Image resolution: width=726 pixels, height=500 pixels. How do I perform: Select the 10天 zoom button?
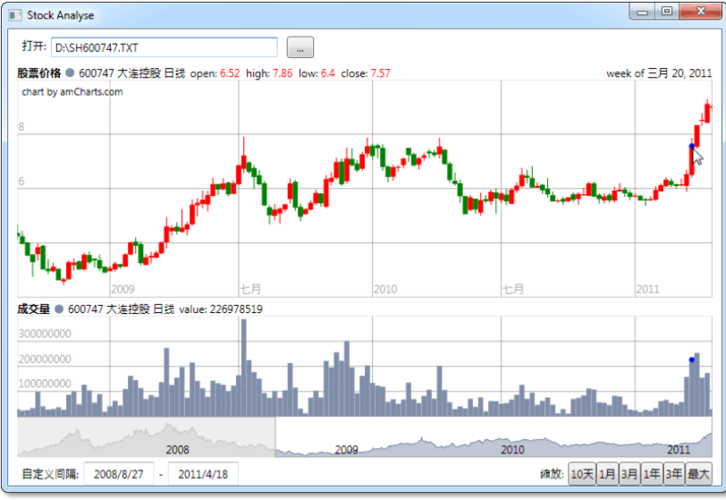(x=582, y=474)
